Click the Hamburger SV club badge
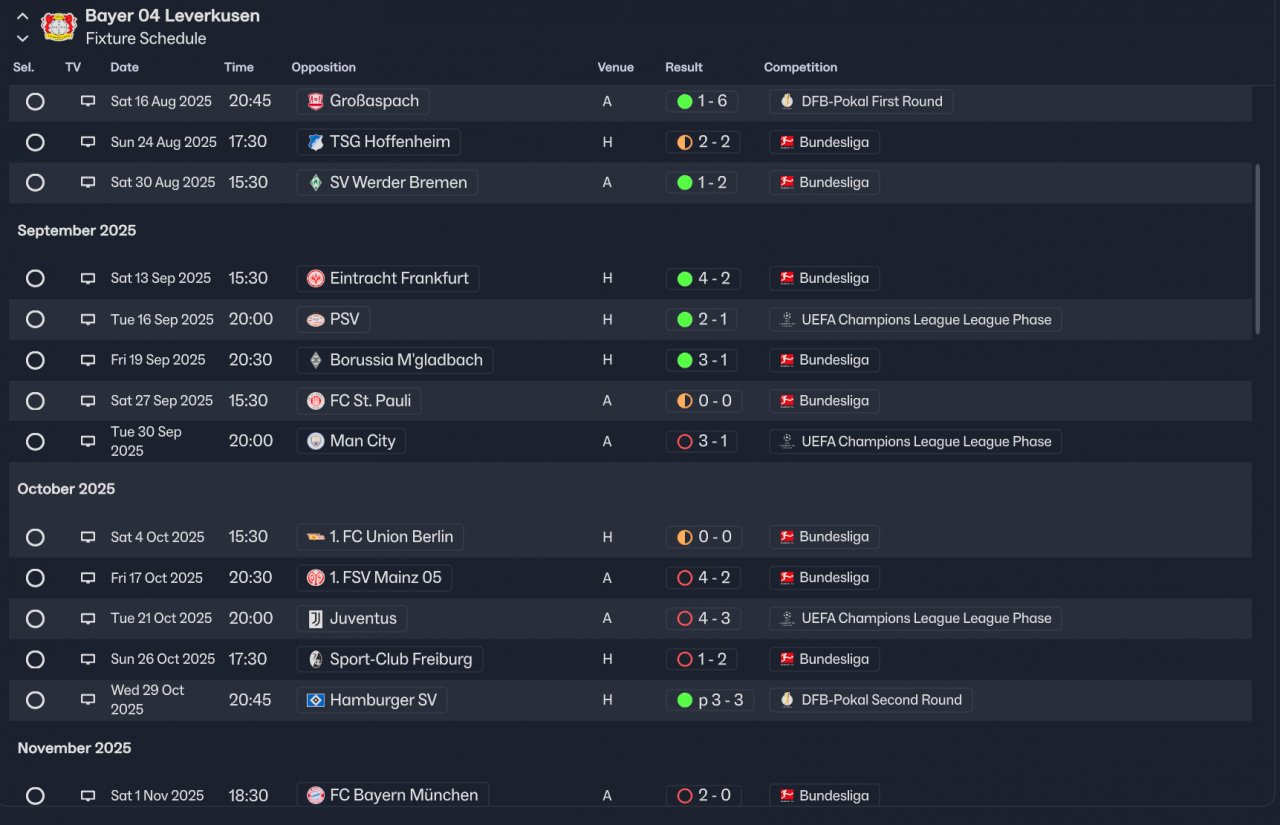The image size is (1280, 825). coord(316,700)
